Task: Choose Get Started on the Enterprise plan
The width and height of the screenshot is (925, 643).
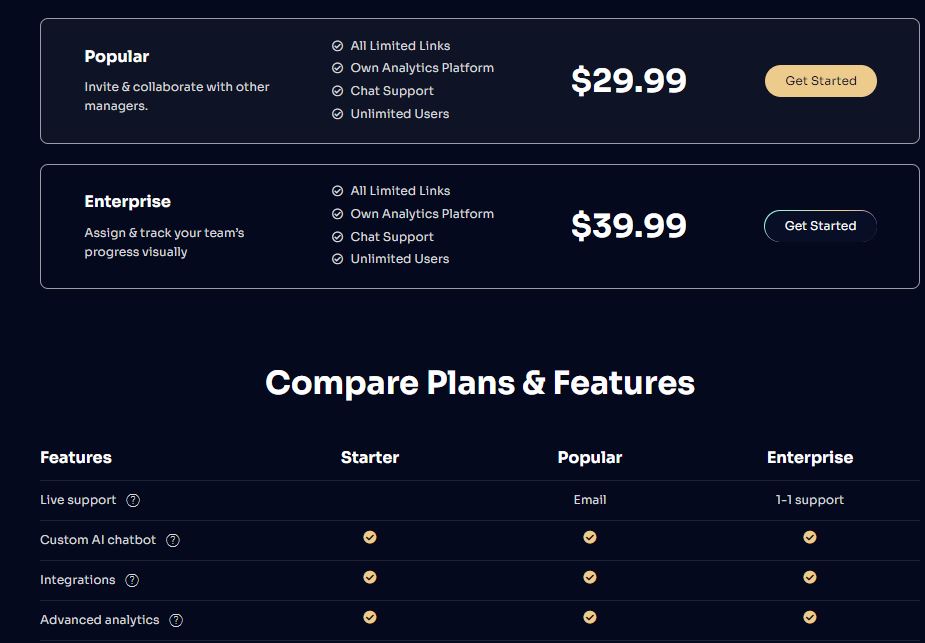Action: click(x=821, y=226)
